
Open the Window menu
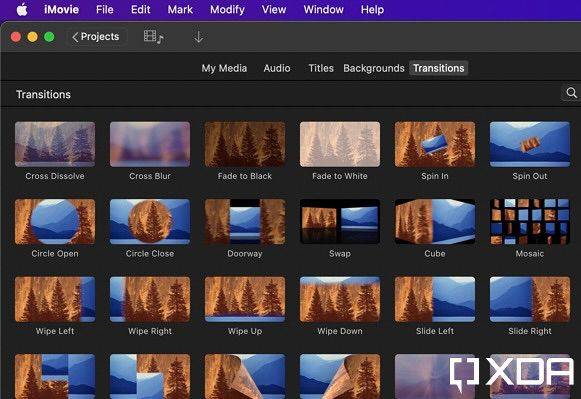click(x=323, y=10)
